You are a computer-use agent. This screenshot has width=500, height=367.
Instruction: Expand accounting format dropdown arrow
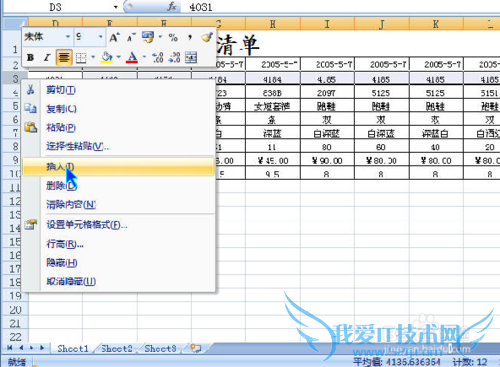pyautogui.click(x=160, y=37)
